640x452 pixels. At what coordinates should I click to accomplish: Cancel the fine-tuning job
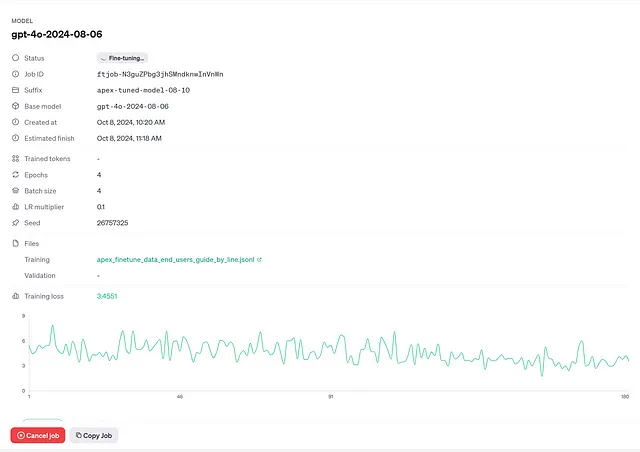[x=38, y=436]
